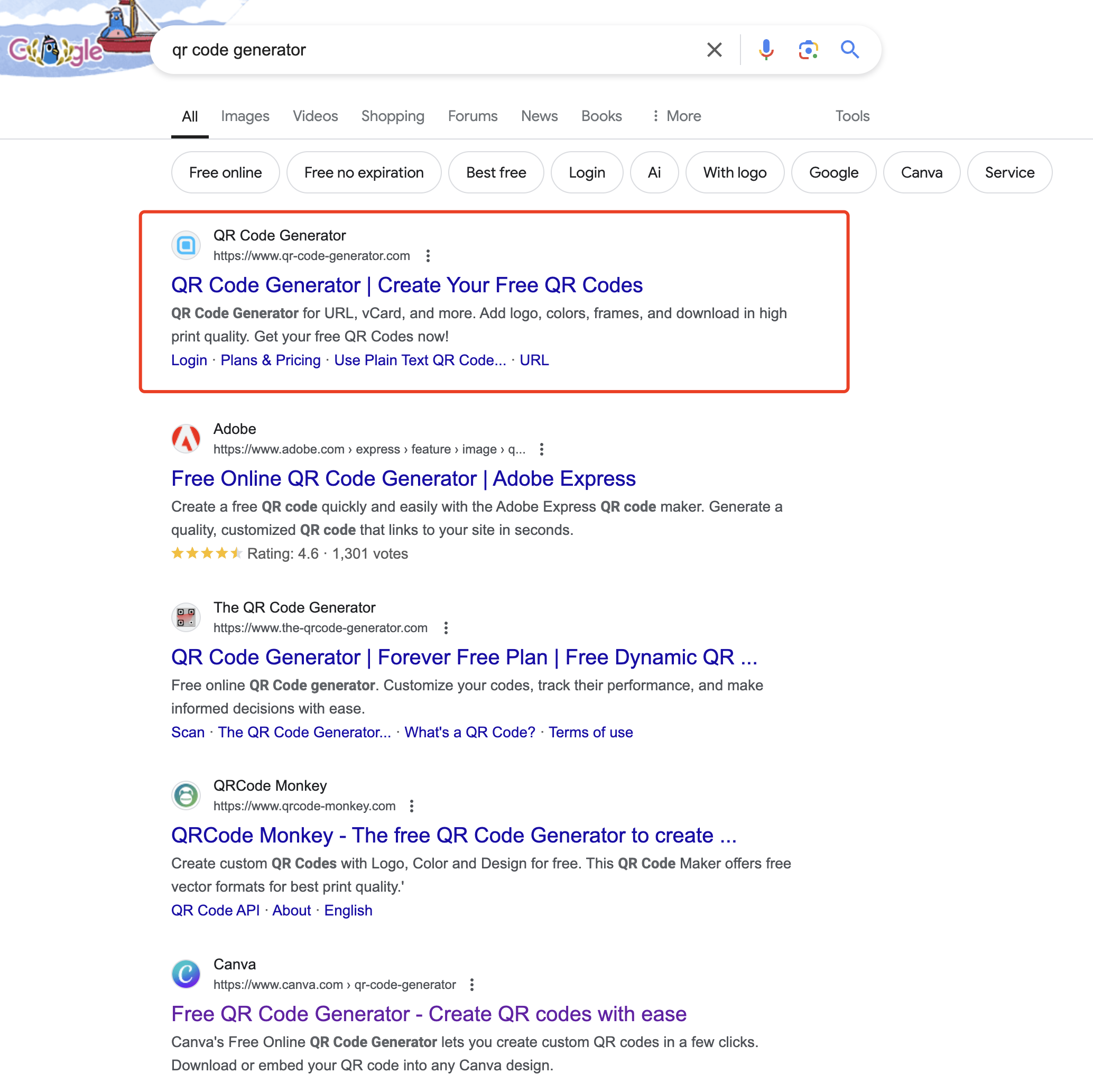The image size is (1093, 1092).
Task: Apply the Service filter chip
Action: pyautogui.click(x=1009, y=172)
